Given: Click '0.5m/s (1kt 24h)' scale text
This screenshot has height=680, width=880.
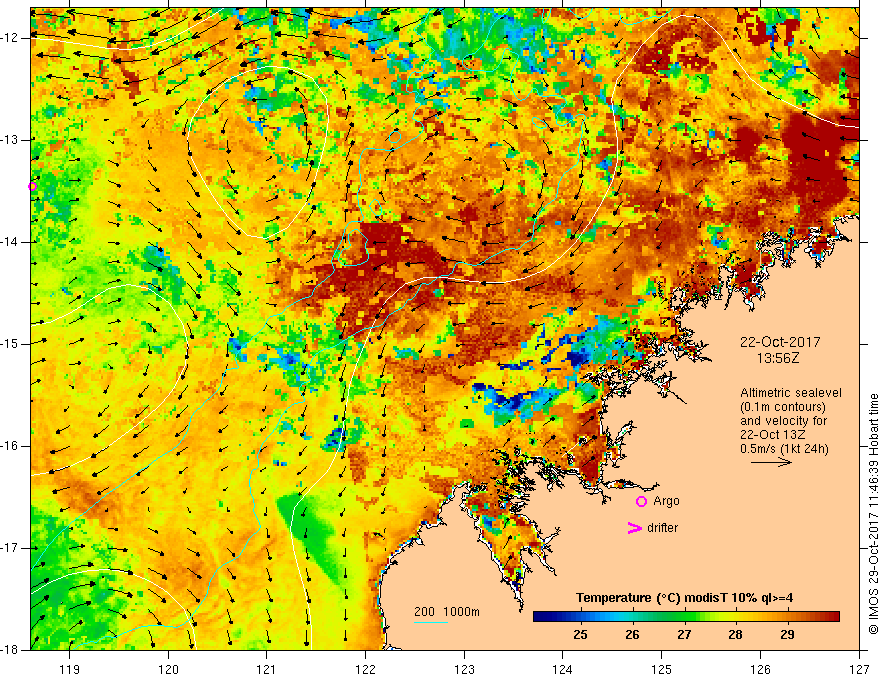Looking at the screenshot, I should click(784, 449).
